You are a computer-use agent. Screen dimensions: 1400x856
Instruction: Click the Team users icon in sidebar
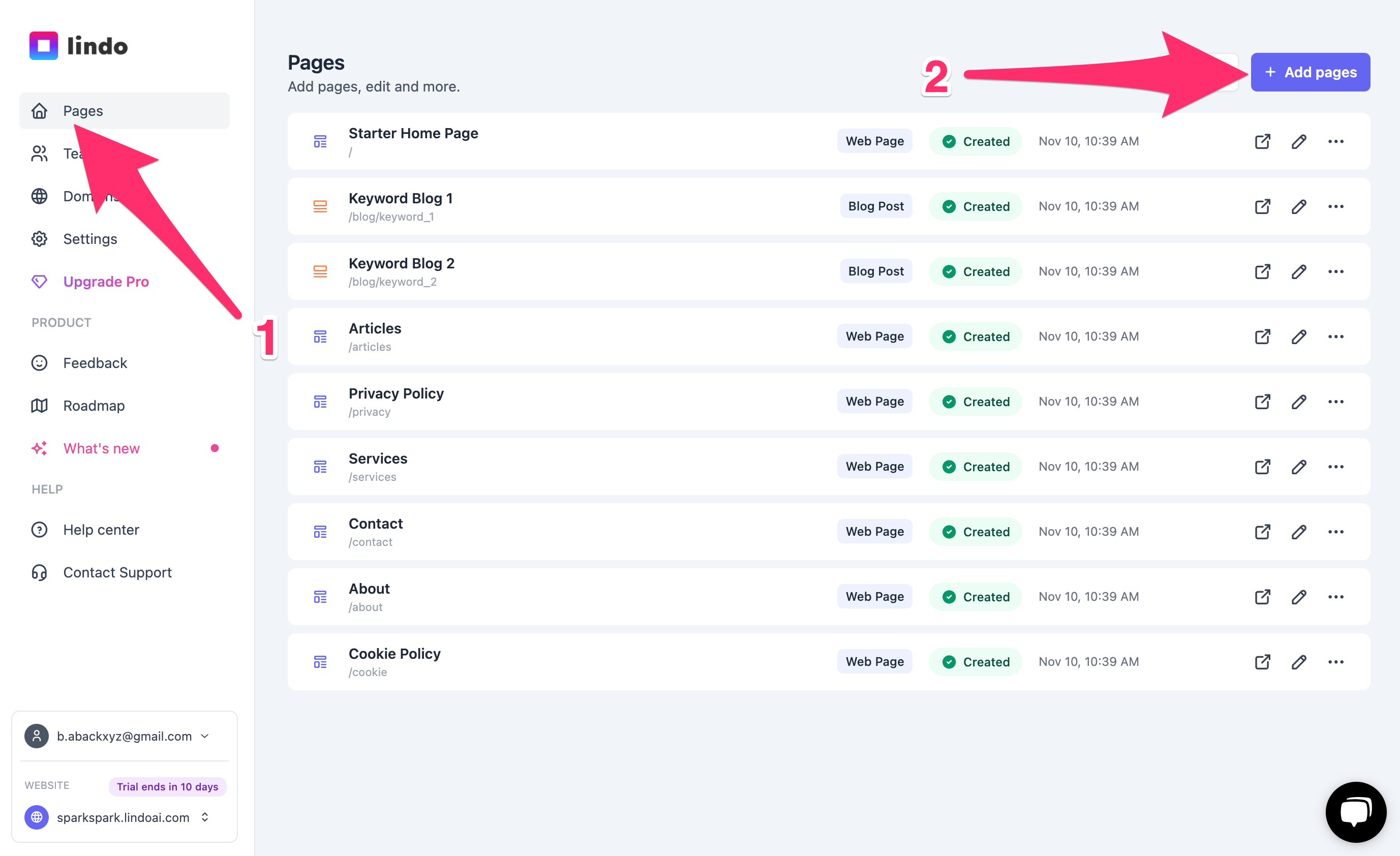coord(39,154)
